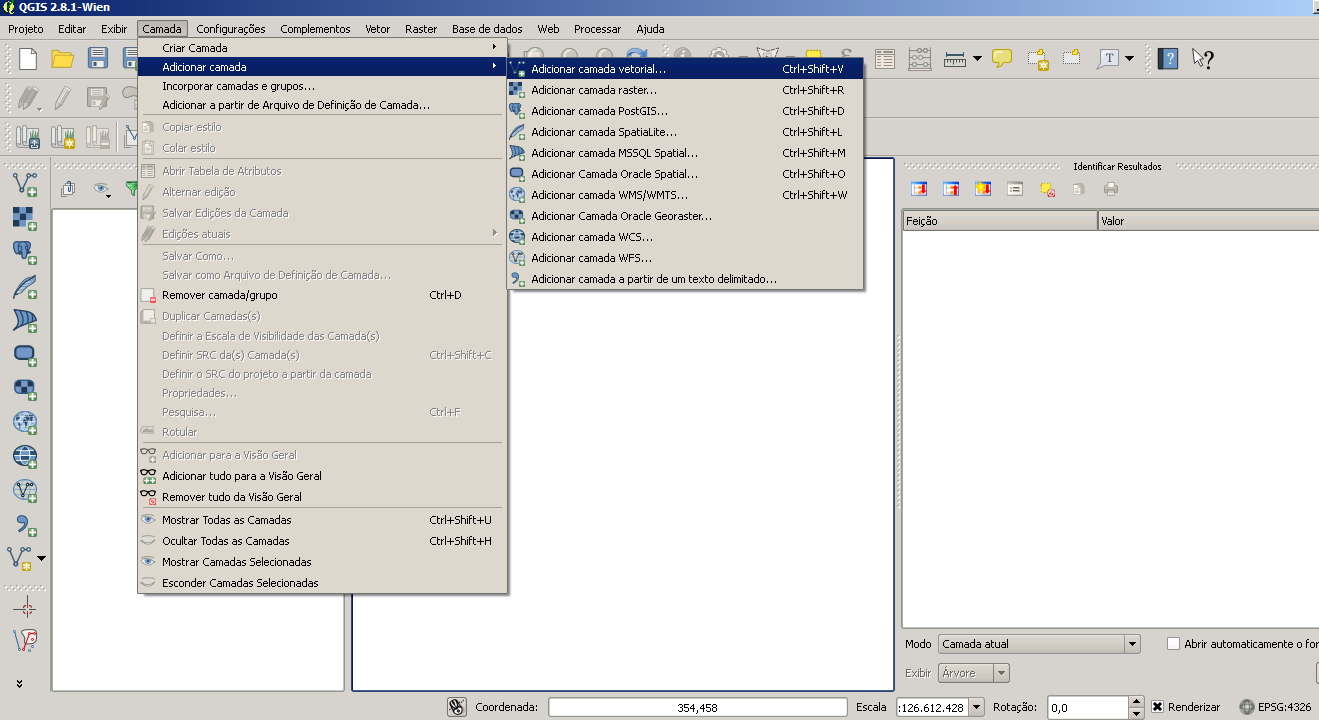Click Add delimited text layer comma icon

25,525
